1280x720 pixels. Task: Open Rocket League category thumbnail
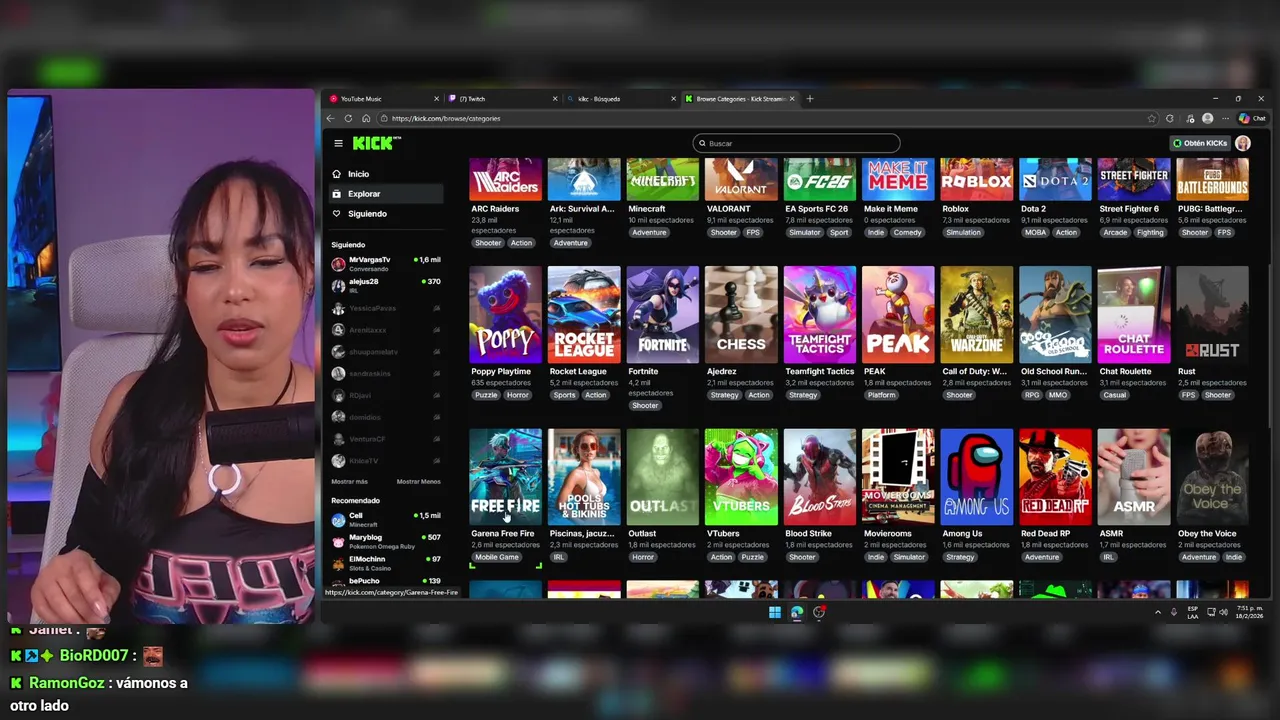[x=584, y=314]
